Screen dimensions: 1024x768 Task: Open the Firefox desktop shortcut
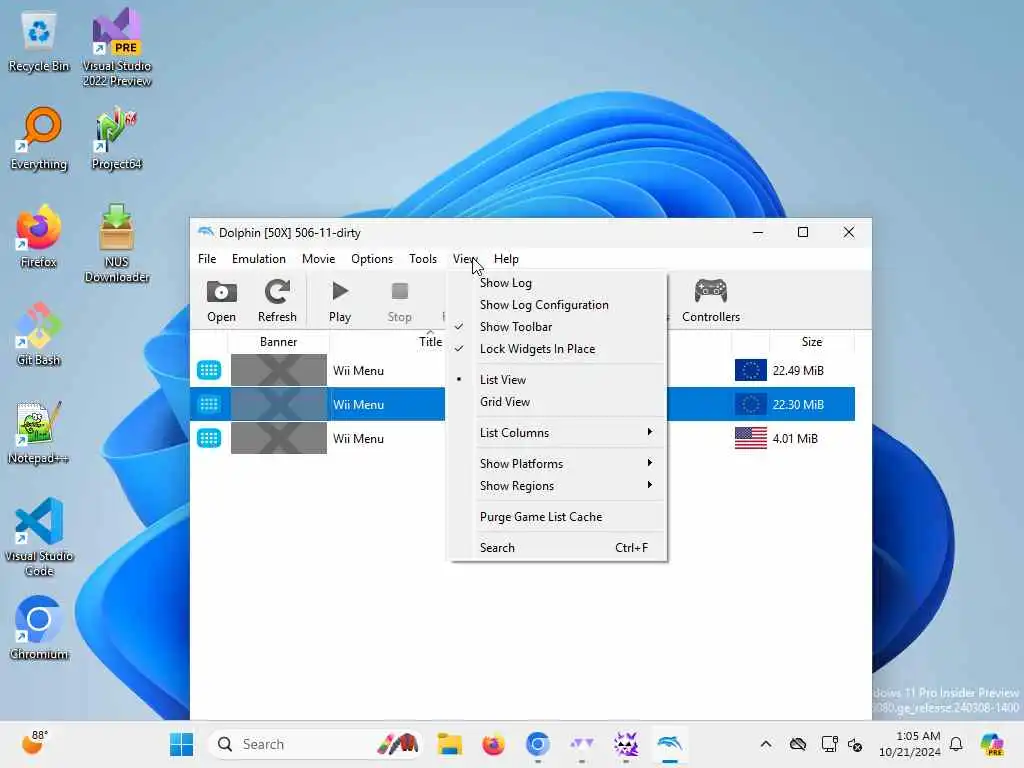[39, 236]
